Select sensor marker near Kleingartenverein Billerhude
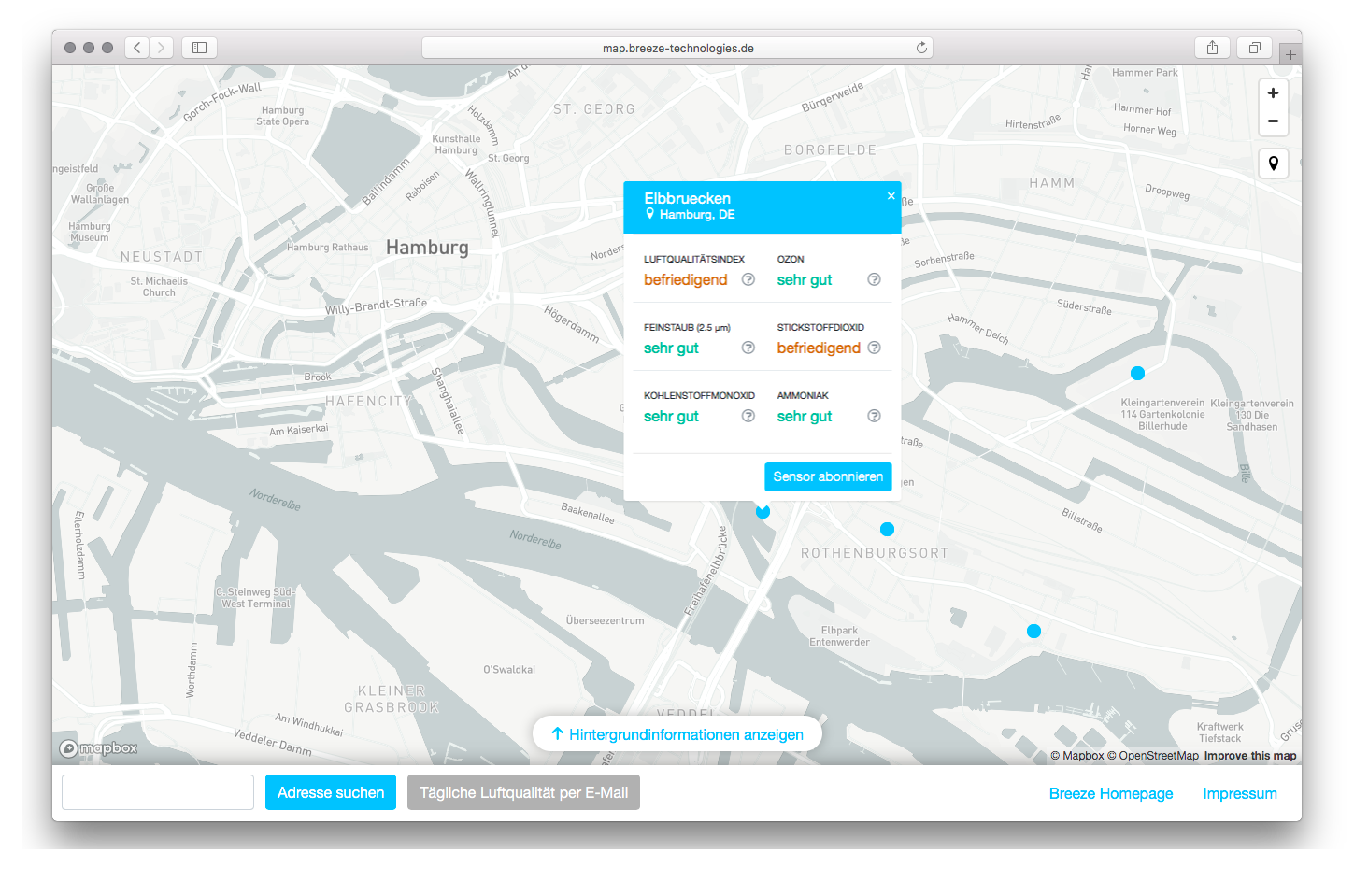 point(1137,373)
